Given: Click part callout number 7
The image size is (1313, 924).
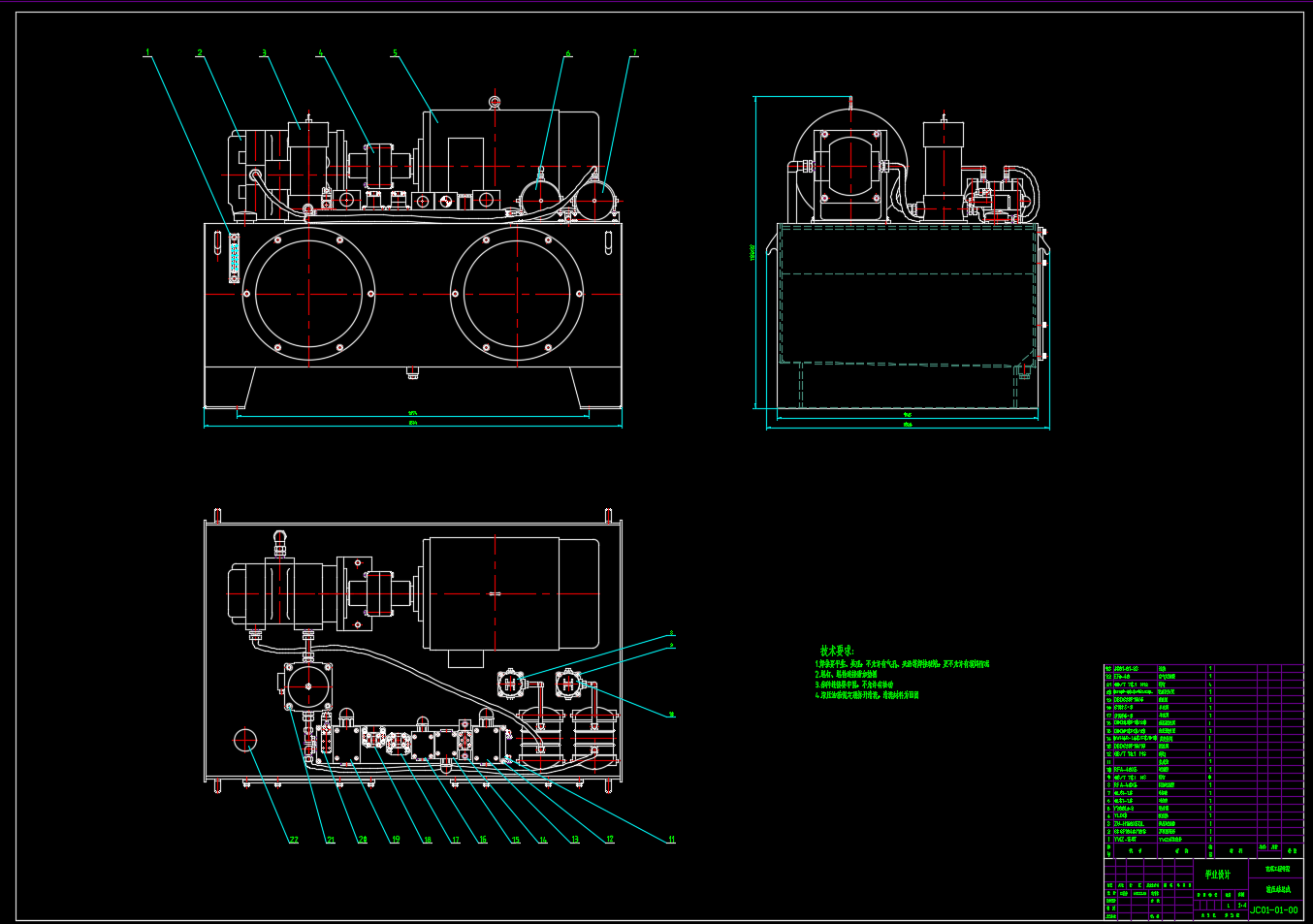Looking at the screenshot, I should [x=634, y=53].
